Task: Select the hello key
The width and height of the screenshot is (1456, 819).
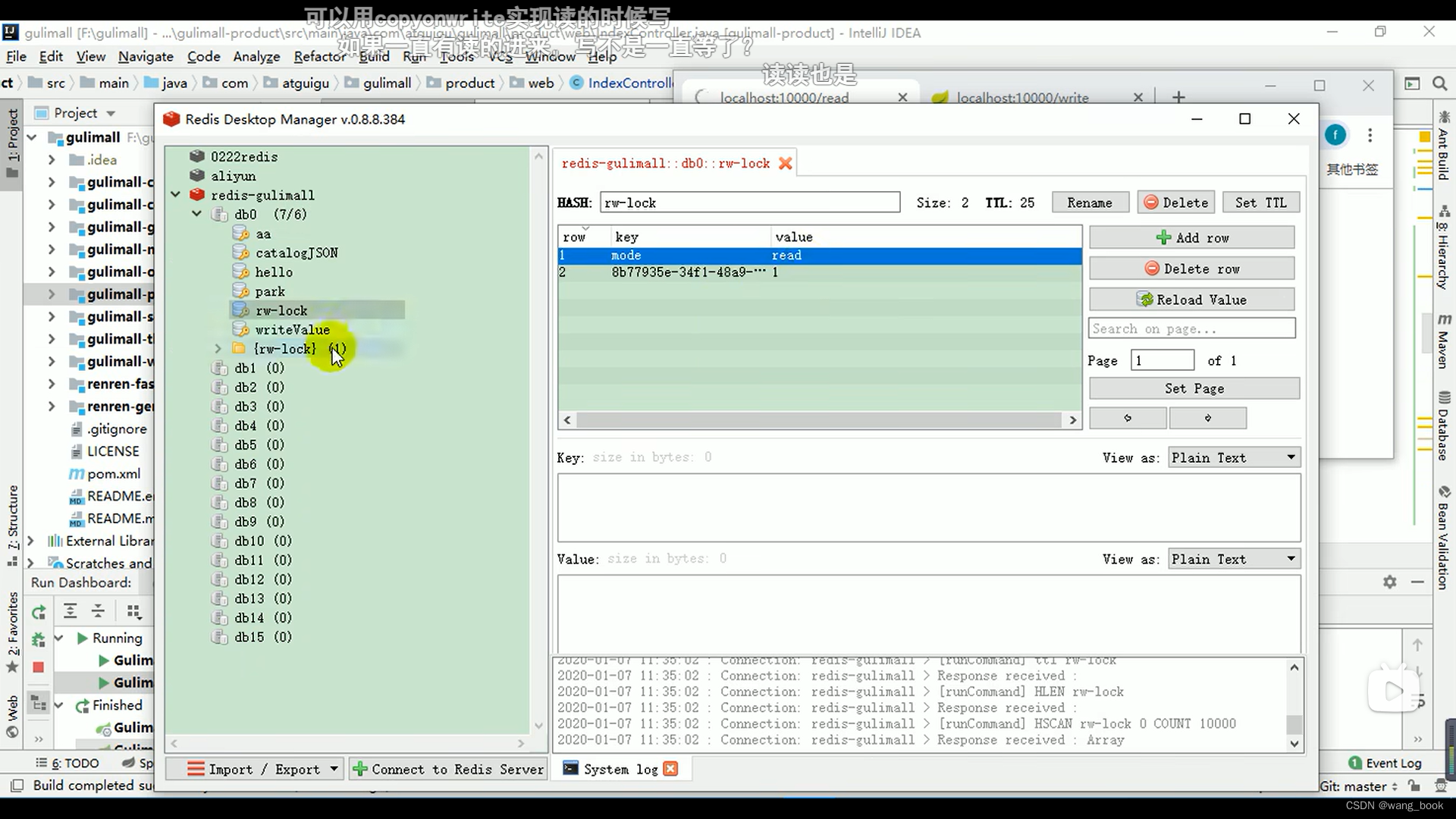Action: [273, 272]
